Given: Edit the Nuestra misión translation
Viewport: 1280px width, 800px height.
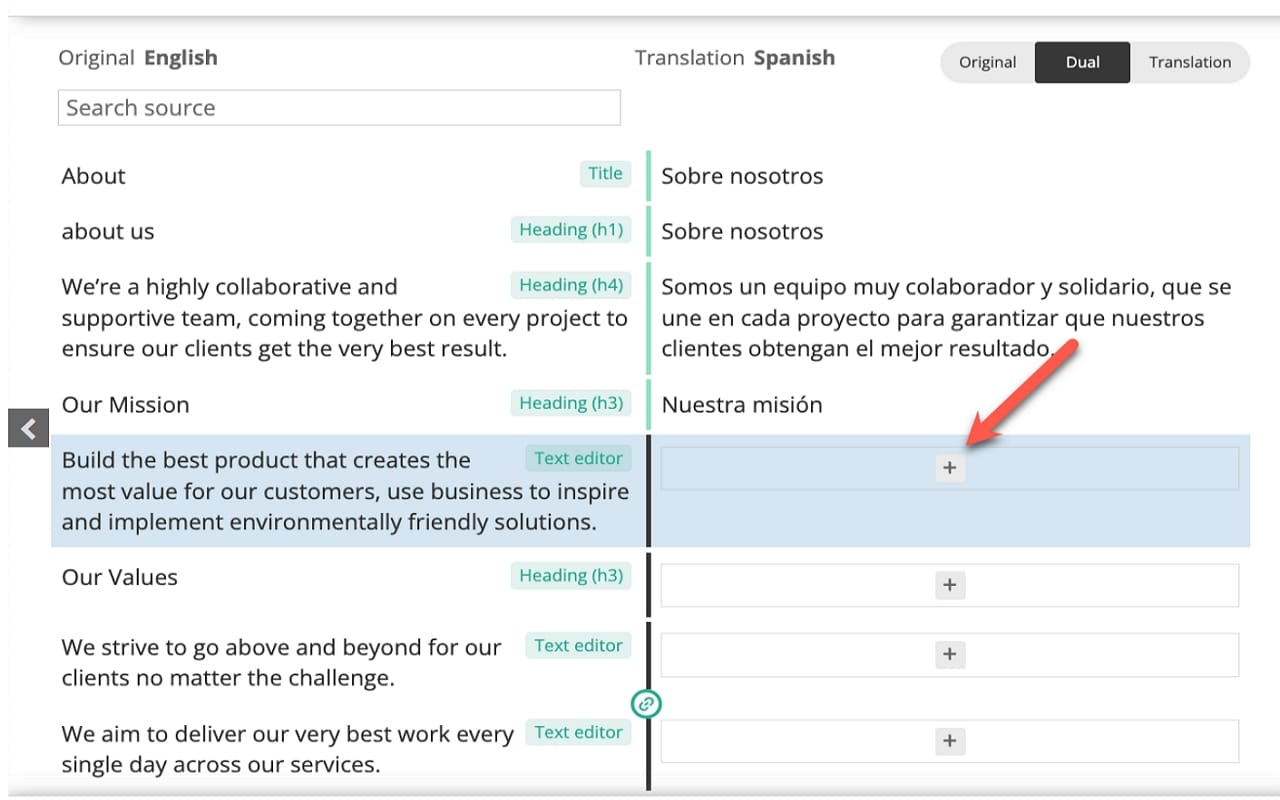Looking at the screenshot, I should (x=742, y=405).
